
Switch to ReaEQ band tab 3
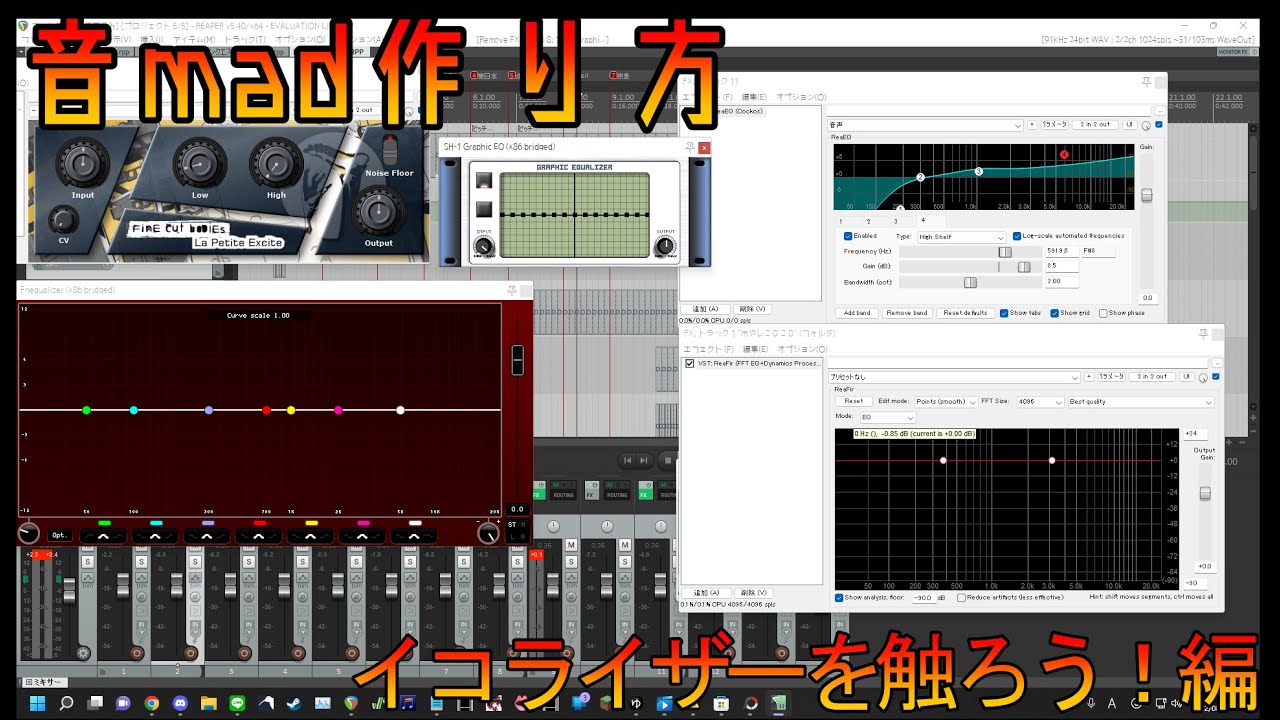pos(896,220)
